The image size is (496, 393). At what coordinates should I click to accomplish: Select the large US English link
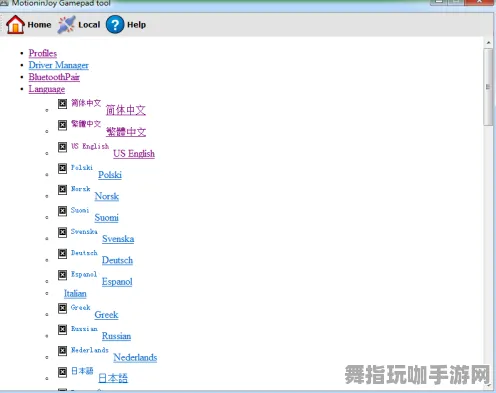click(x=134, y=153)
